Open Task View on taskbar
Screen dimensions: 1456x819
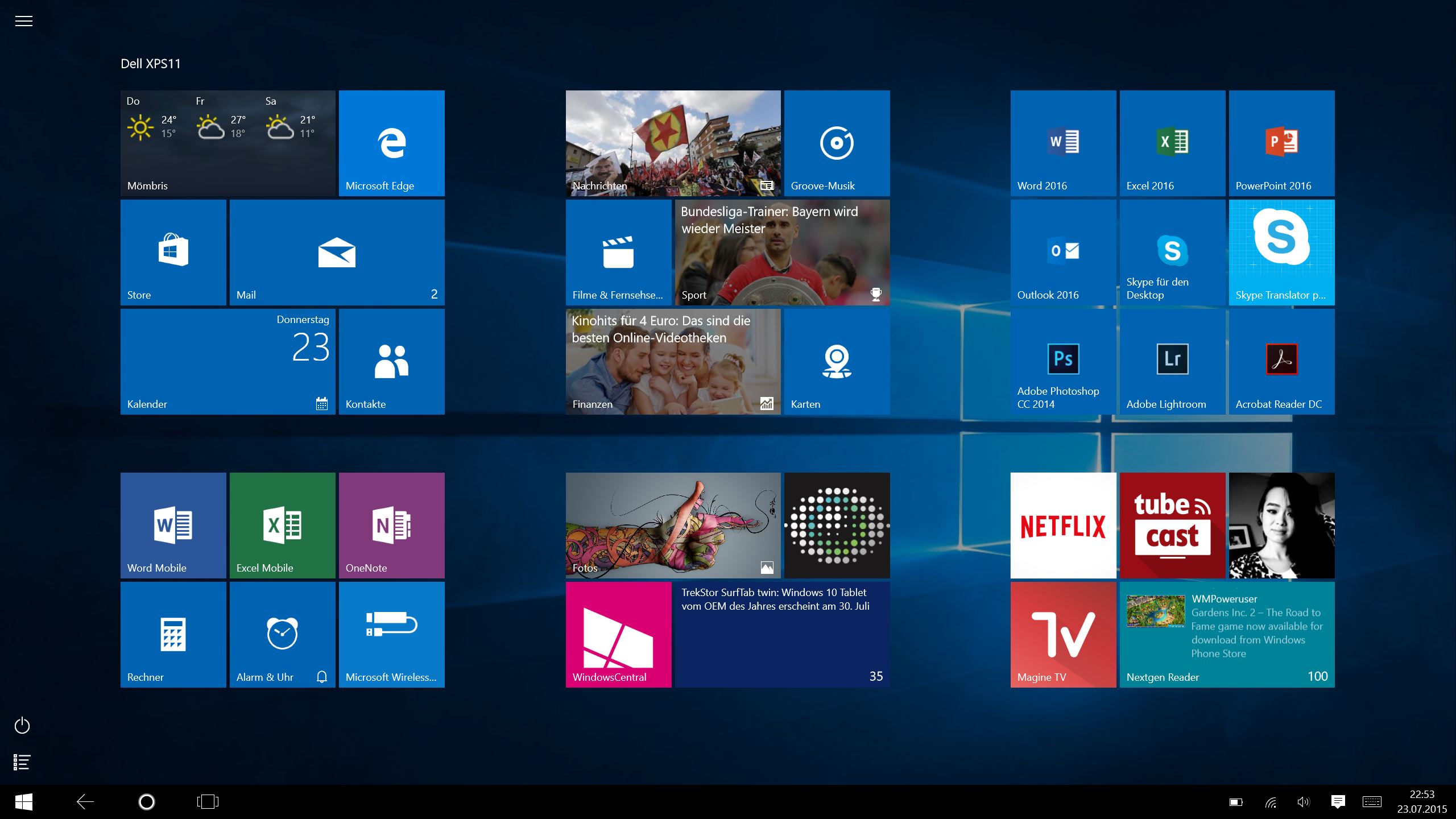[x=208, y=802]
